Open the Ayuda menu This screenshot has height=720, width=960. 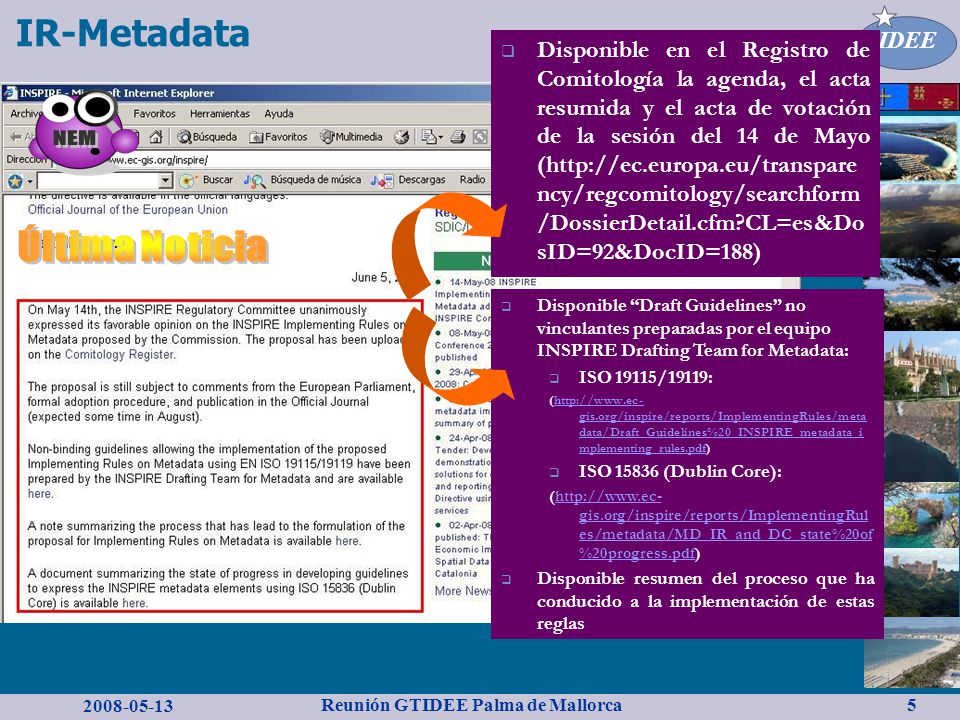click(x=279, y=114)
